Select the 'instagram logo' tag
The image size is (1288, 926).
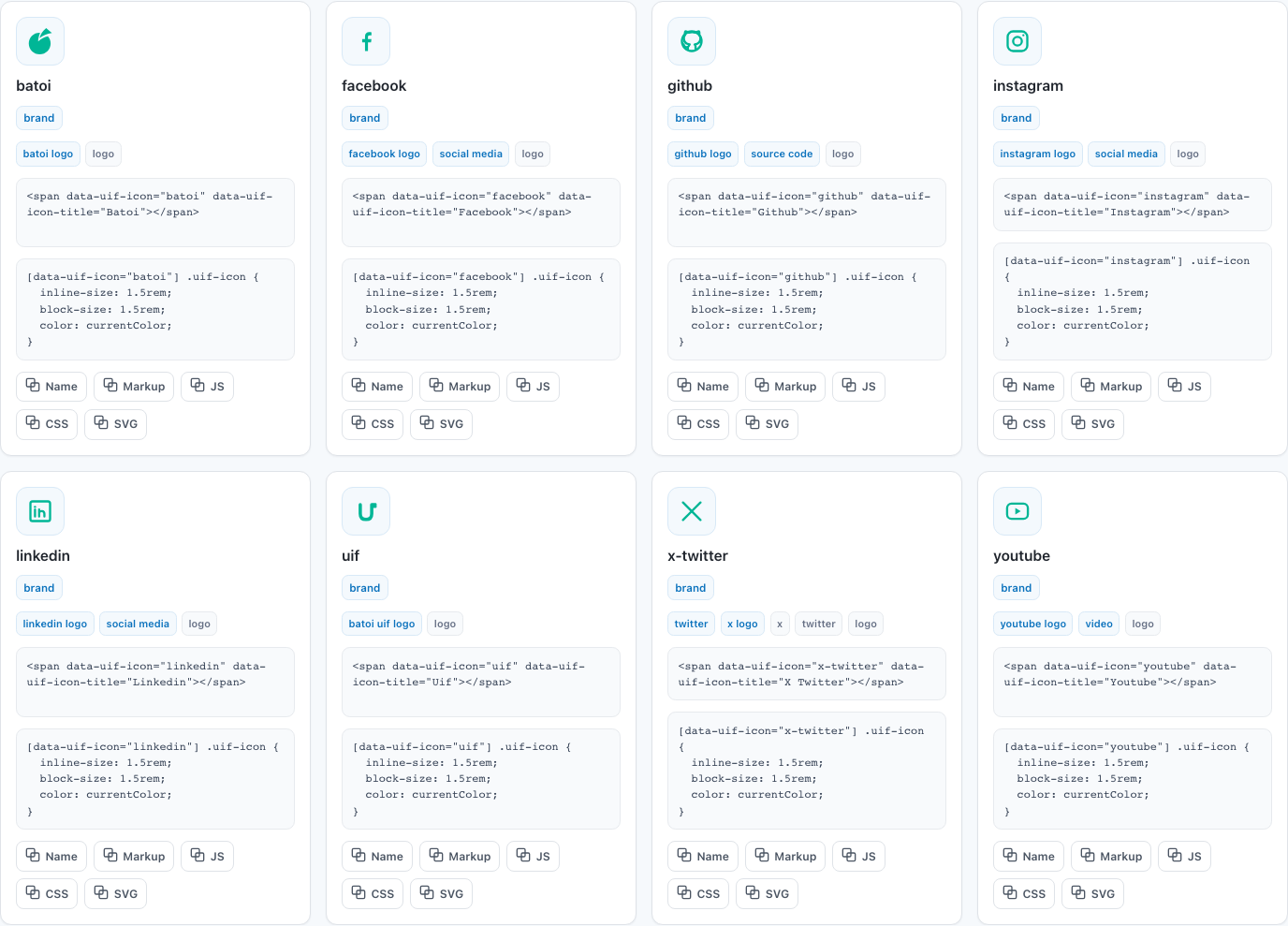coord(1037,154)
